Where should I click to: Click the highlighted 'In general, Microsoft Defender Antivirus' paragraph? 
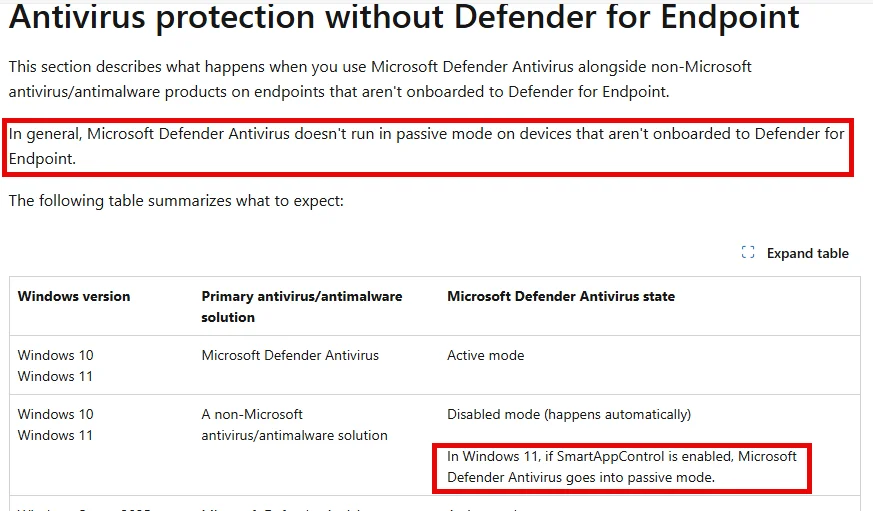(x=427, y=146)
